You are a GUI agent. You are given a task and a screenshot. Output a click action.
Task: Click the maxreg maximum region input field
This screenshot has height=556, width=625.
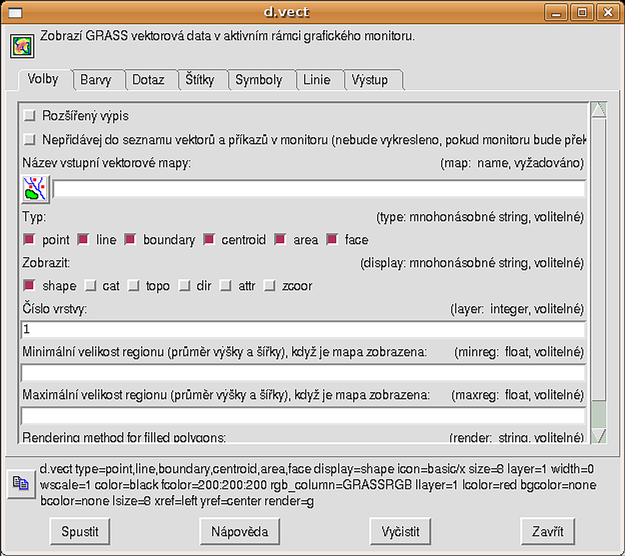(303, 416)
